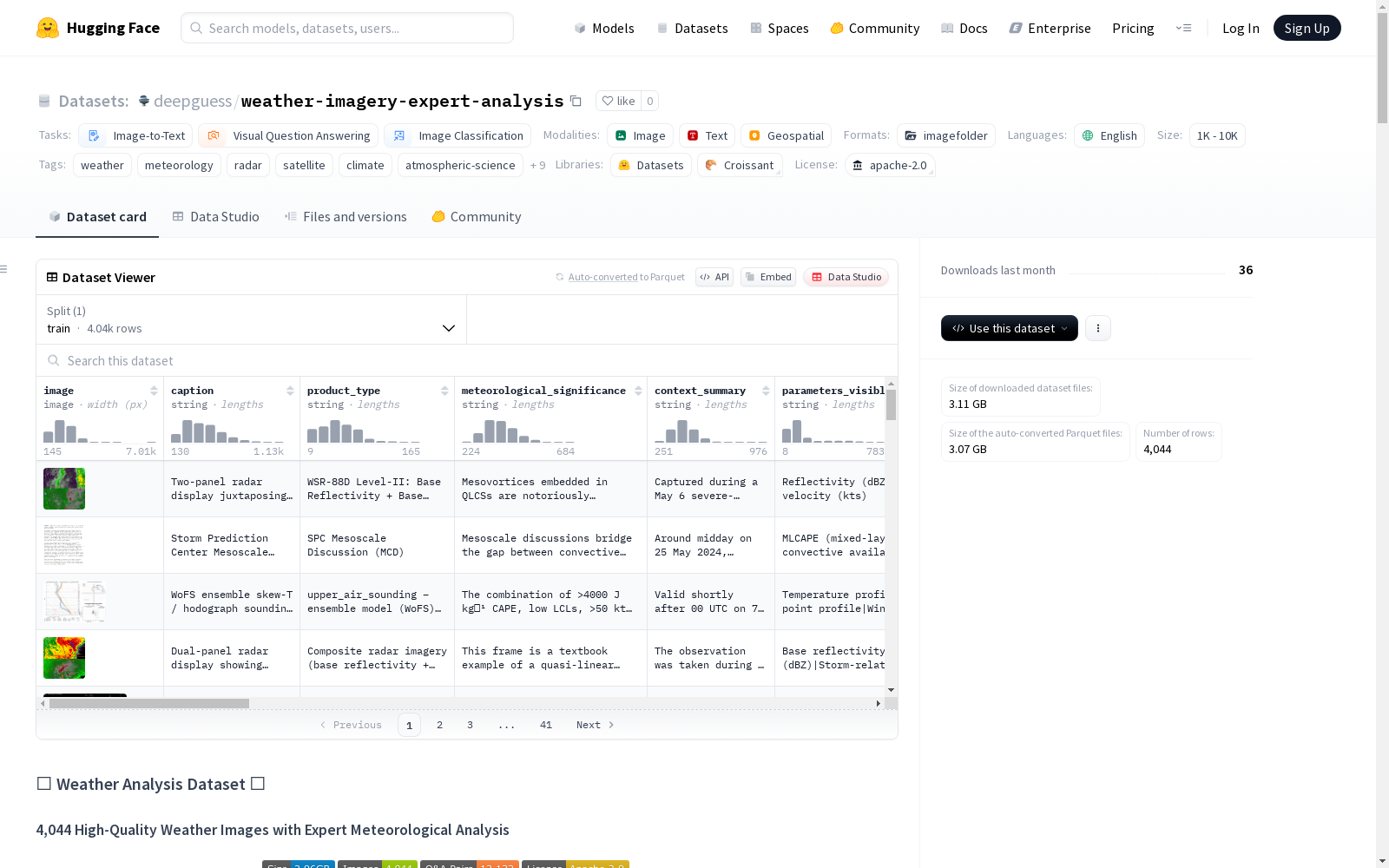
Task: Click the weather tag
Action: 102,165
